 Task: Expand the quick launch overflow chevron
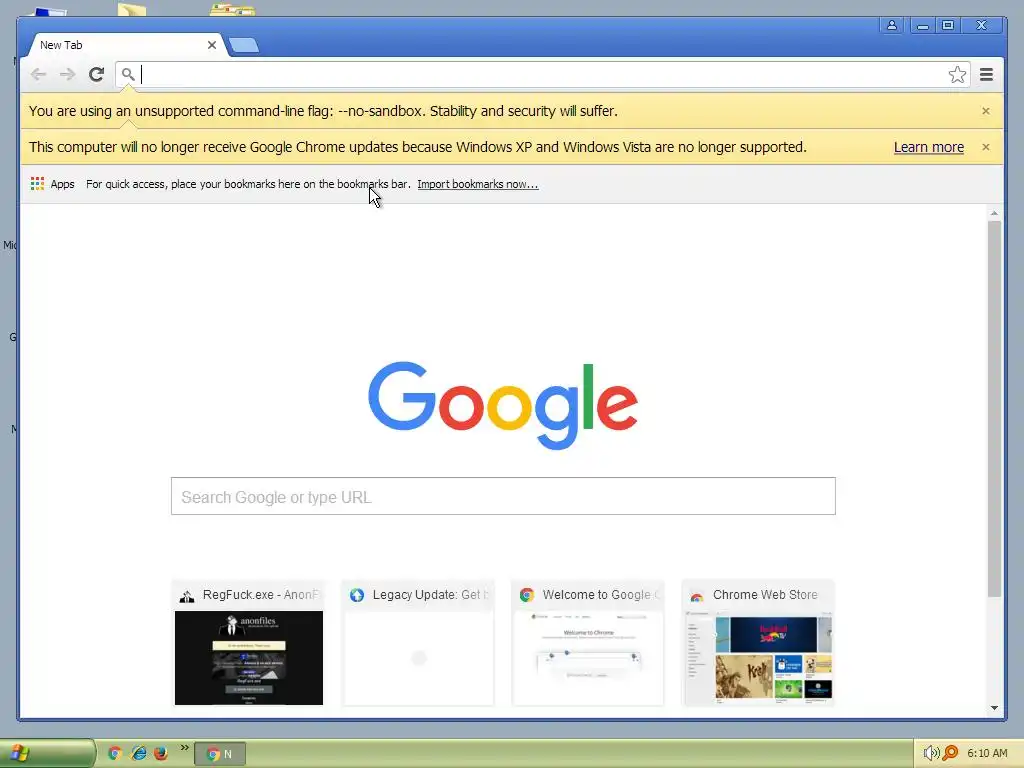[185, 748]
